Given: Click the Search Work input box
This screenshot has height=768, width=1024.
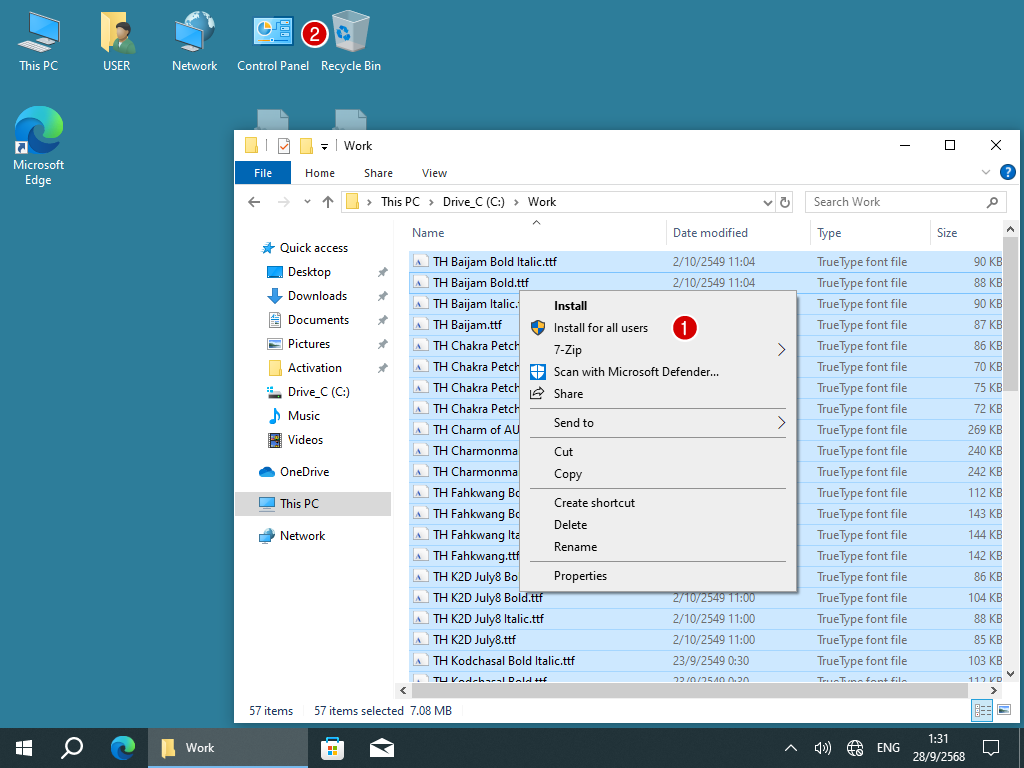Looking at the screenshot, I should [895, 202].
